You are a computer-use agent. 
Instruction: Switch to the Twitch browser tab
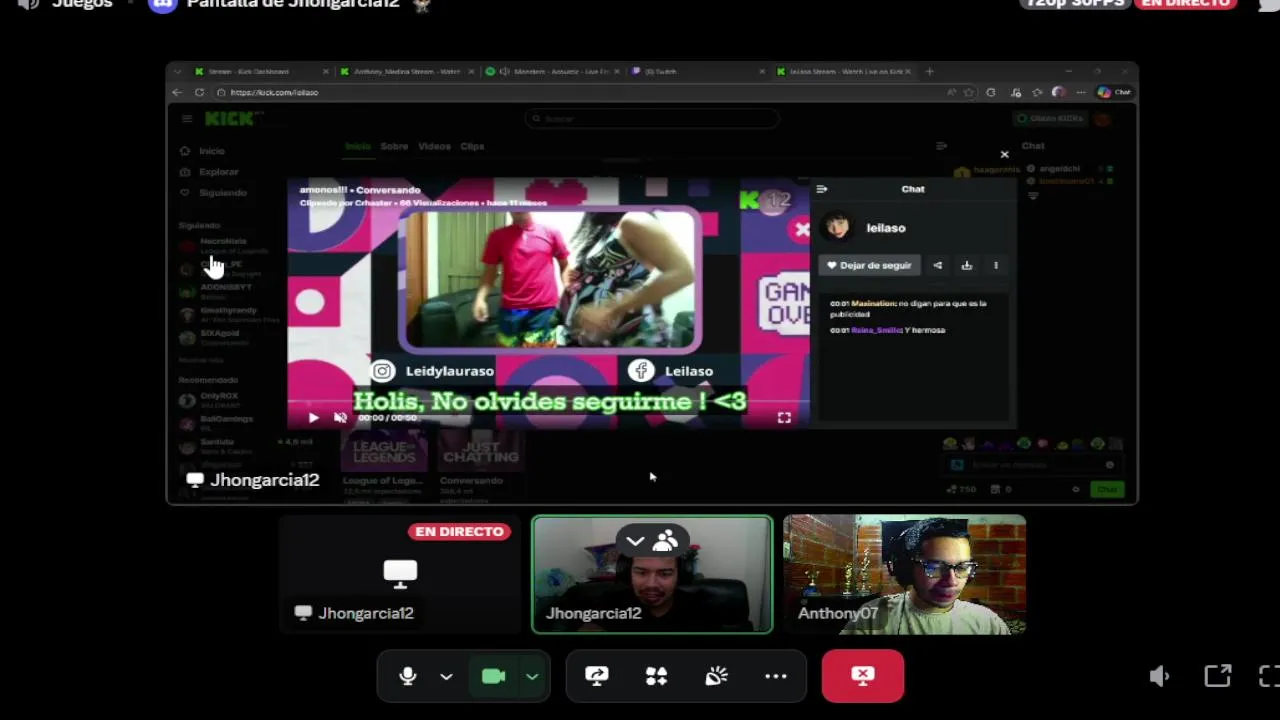pyautogui.click(x=697, y=71)
